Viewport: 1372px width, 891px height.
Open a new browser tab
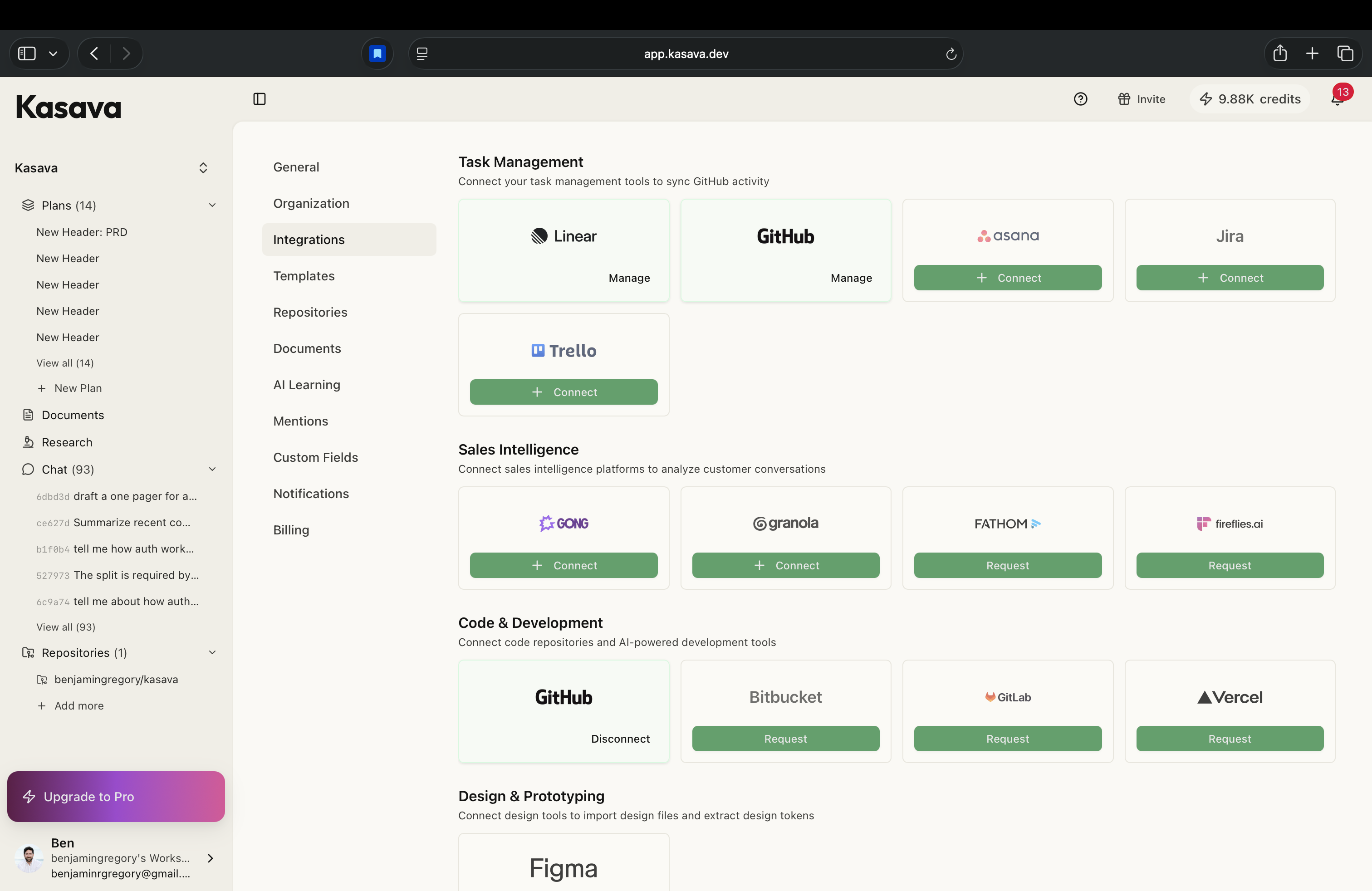pyautogui.click(x=1312, y=54)
